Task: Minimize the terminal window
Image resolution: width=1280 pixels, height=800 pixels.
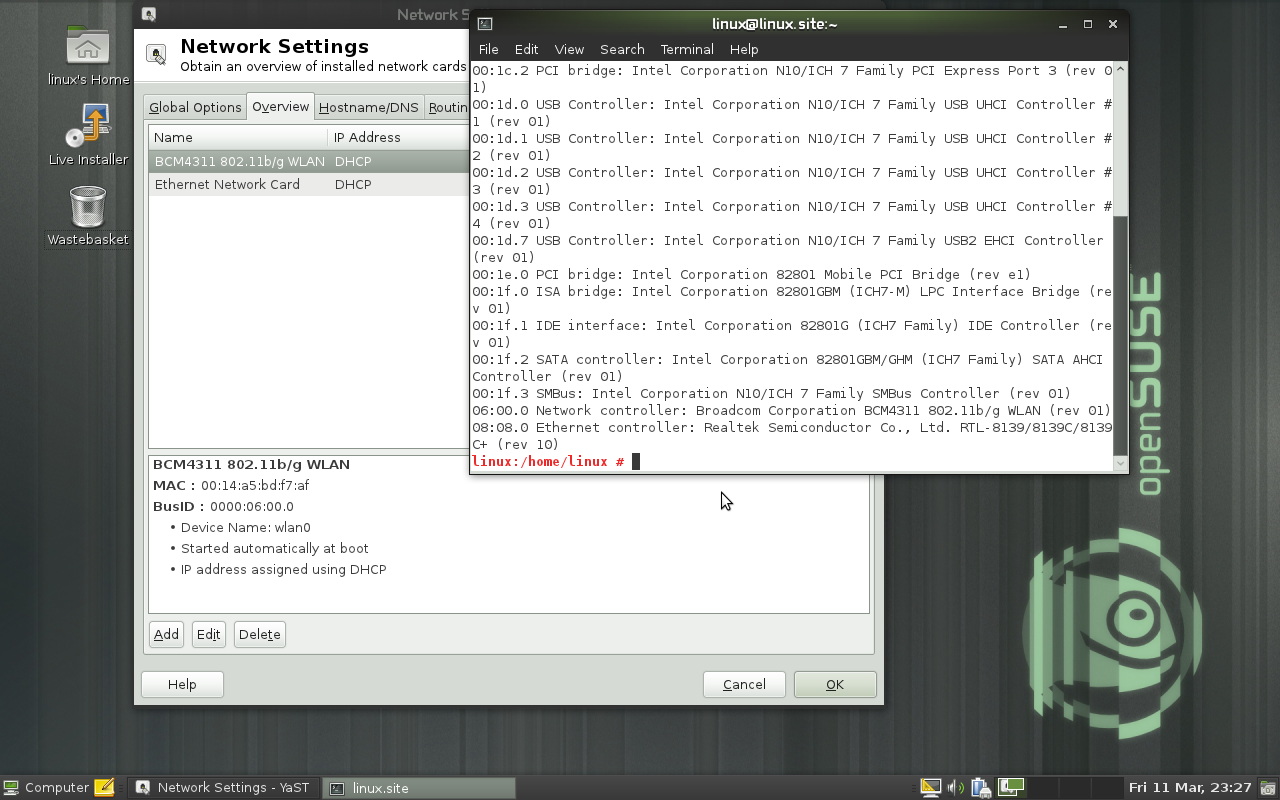Action: [1062, 24]
